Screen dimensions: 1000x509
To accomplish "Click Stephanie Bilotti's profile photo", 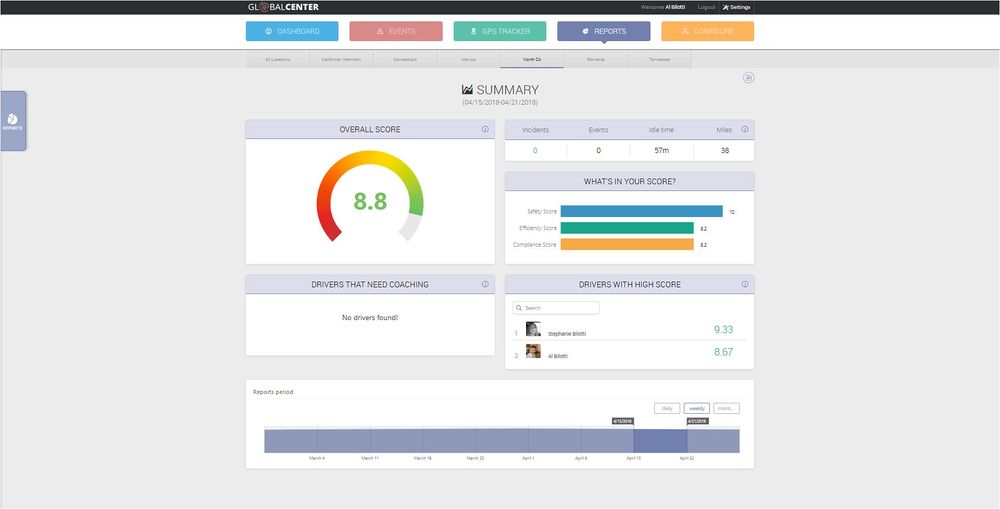I will pyautogui.click(x=533, y=329).
